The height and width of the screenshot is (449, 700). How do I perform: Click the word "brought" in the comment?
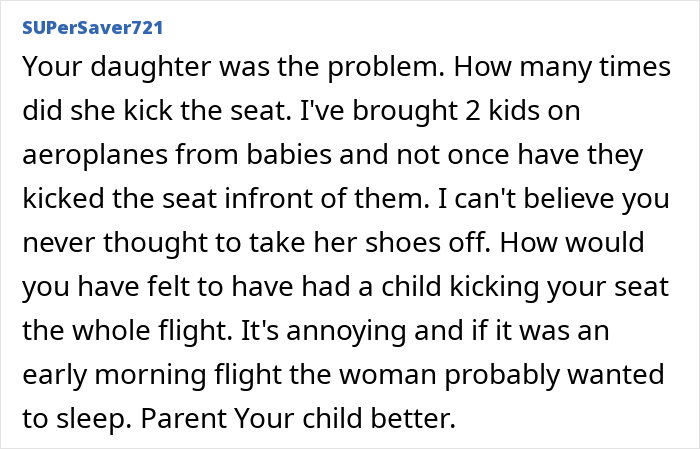click(x=405, y=112)
